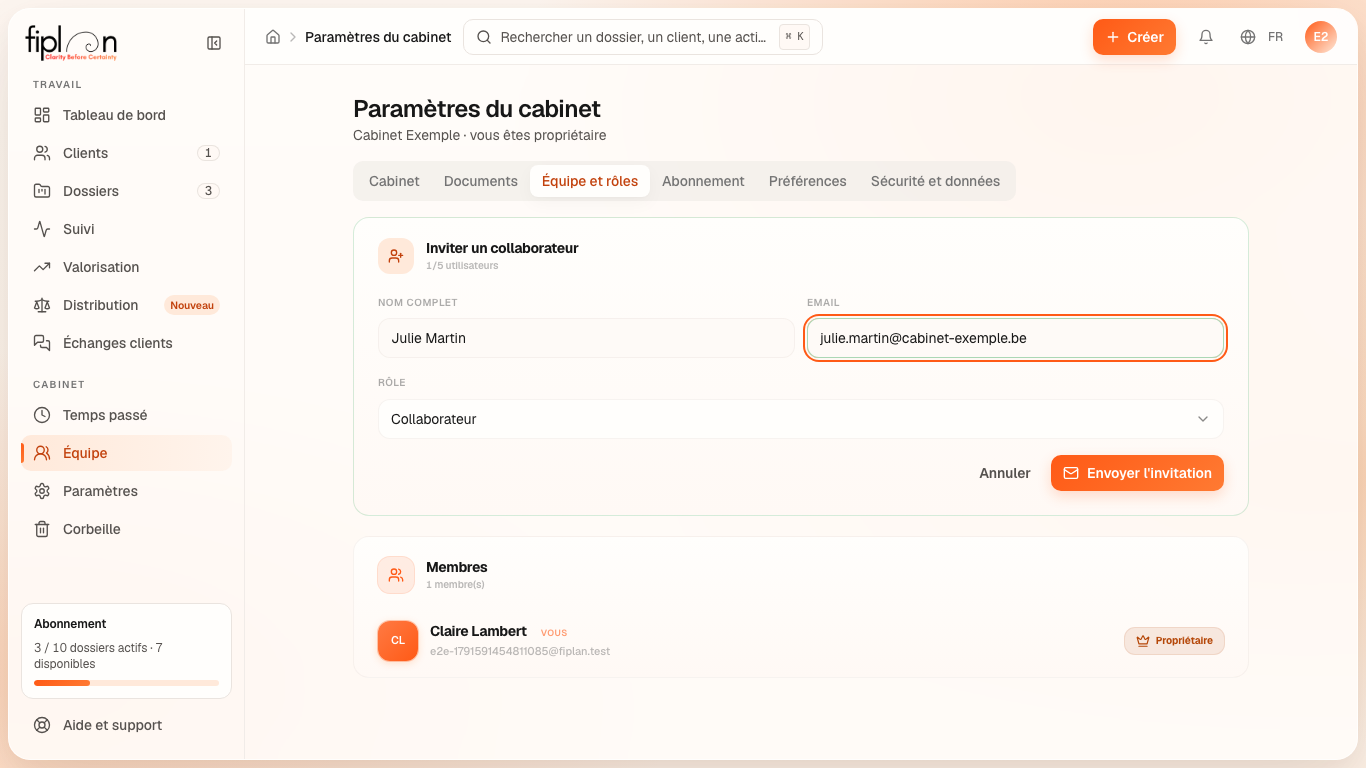Focus the Nom complet field

pos(586,338)
